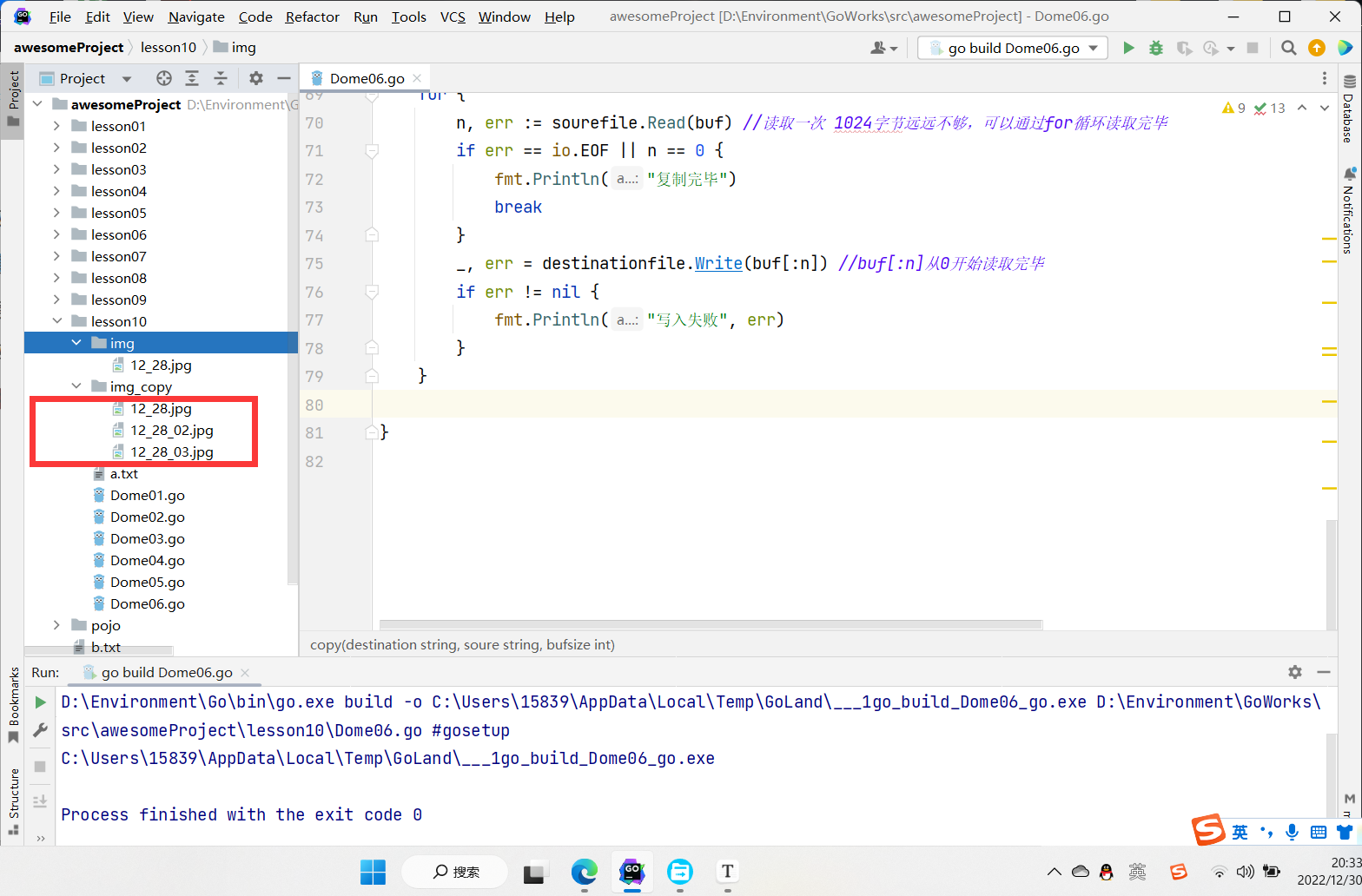Open Search Everywhere magnifier icon

click(x=1289, y=48)
